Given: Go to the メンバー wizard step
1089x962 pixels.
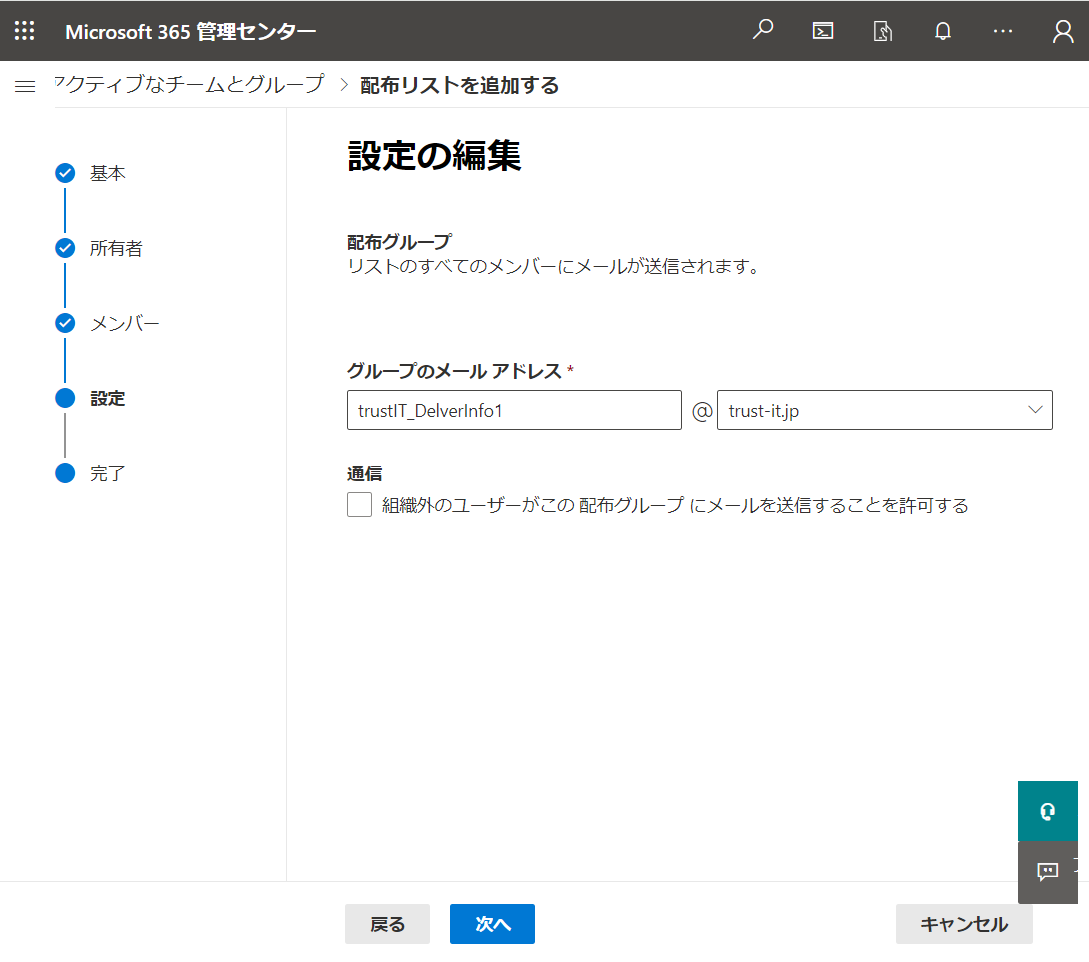Looking at the screenshot, I should [125, 323].
